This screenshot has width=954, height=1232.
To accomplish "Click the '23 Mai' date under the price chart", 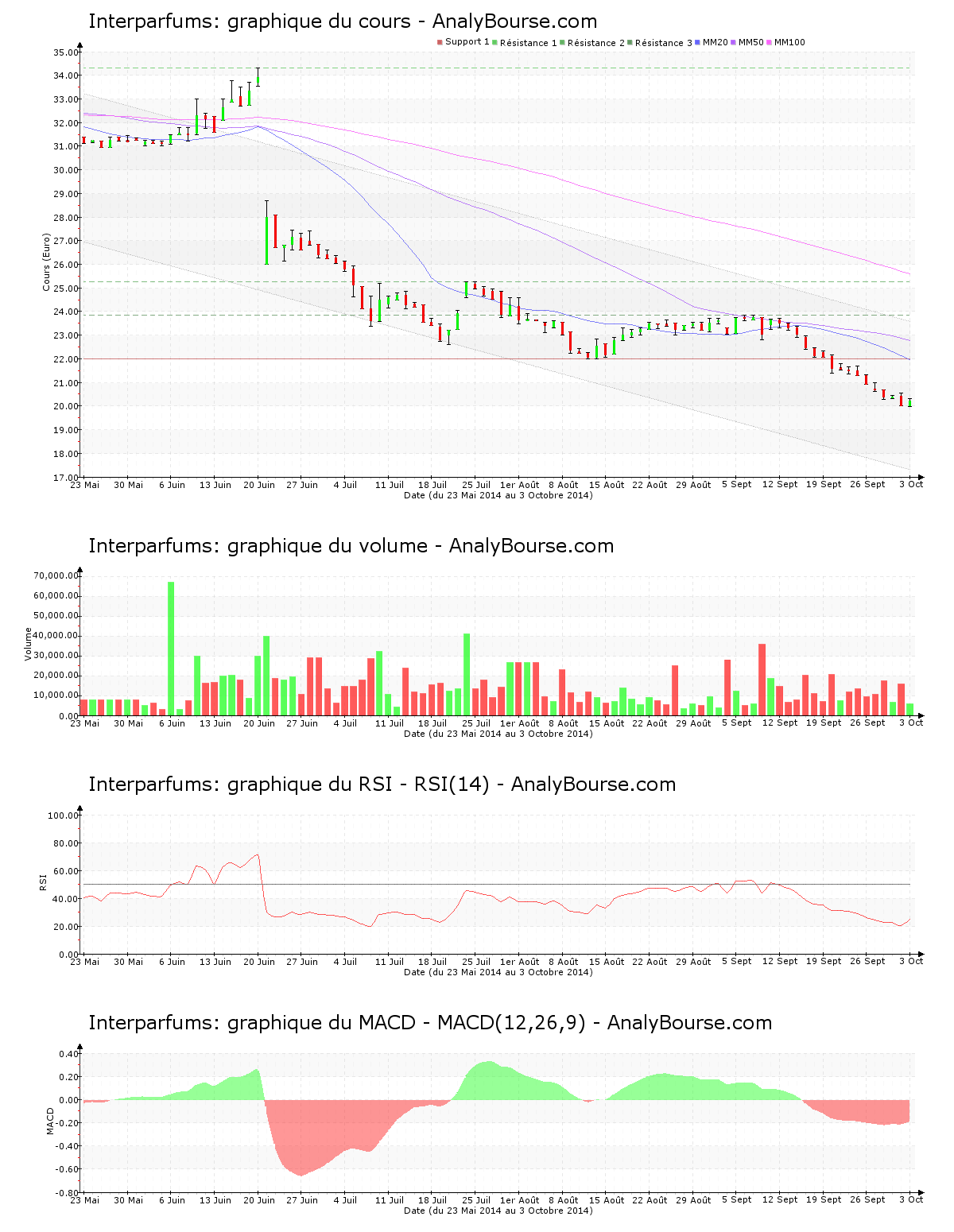I will click(85, 485).
